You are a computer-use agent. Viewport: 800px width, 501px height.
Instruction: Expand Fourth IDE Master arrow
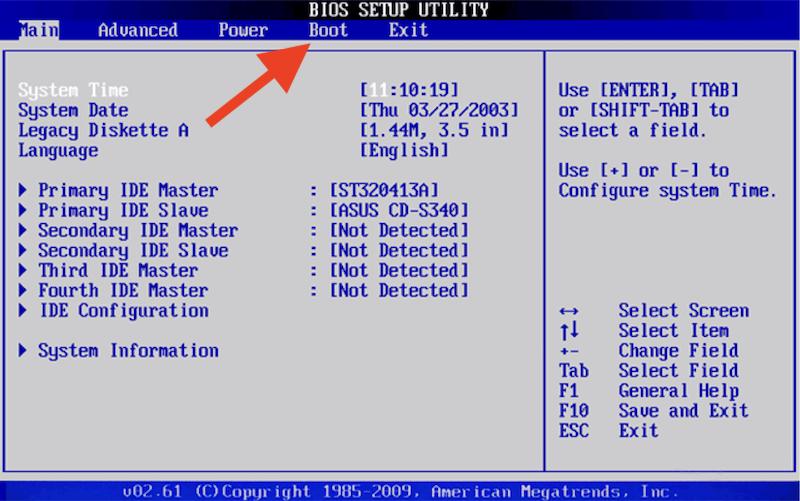(22, 290)
